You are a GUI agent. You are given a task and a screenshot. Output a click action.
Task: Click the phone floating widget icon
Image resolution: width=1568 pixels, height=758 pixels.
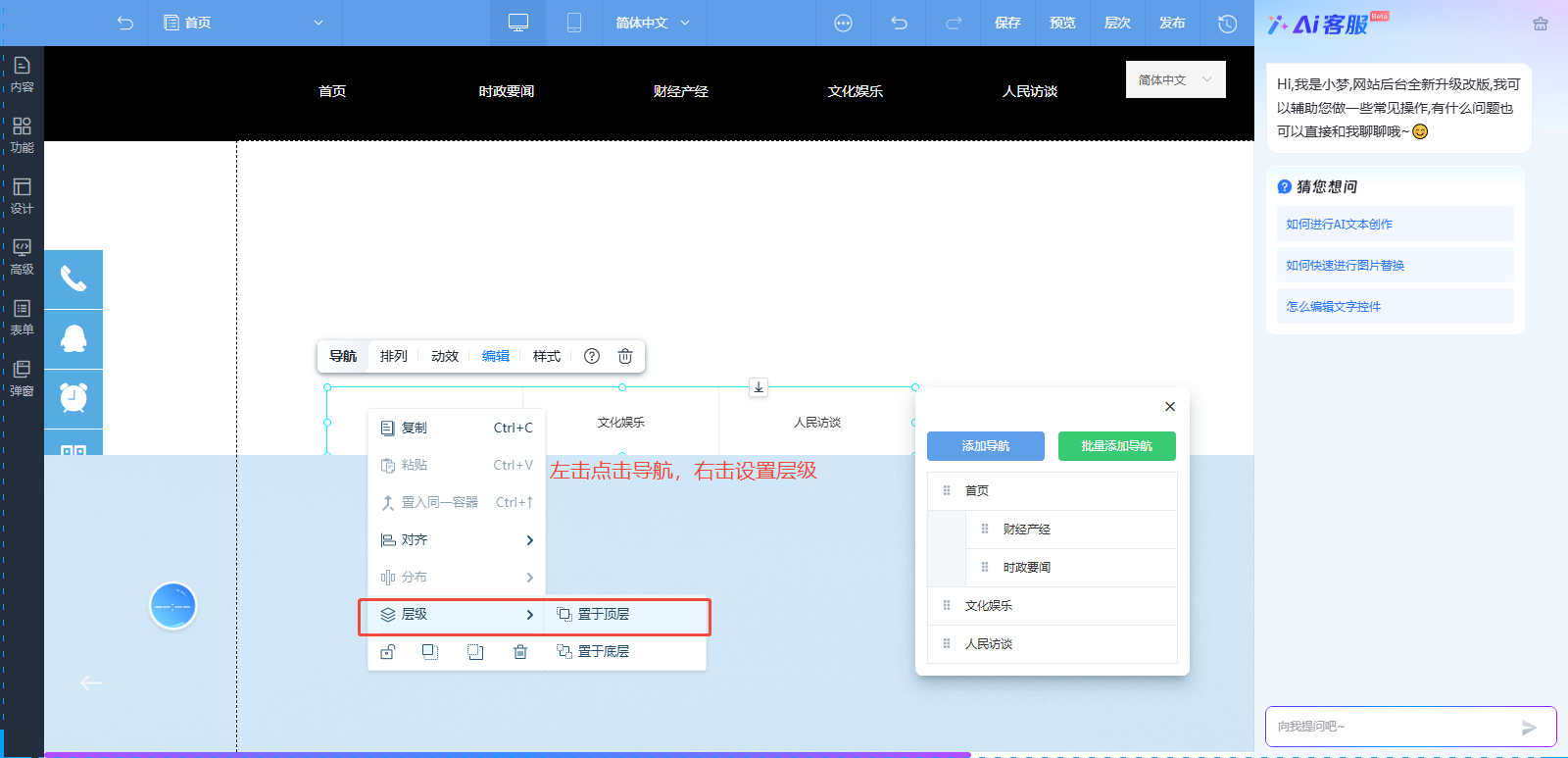point(73,278)
